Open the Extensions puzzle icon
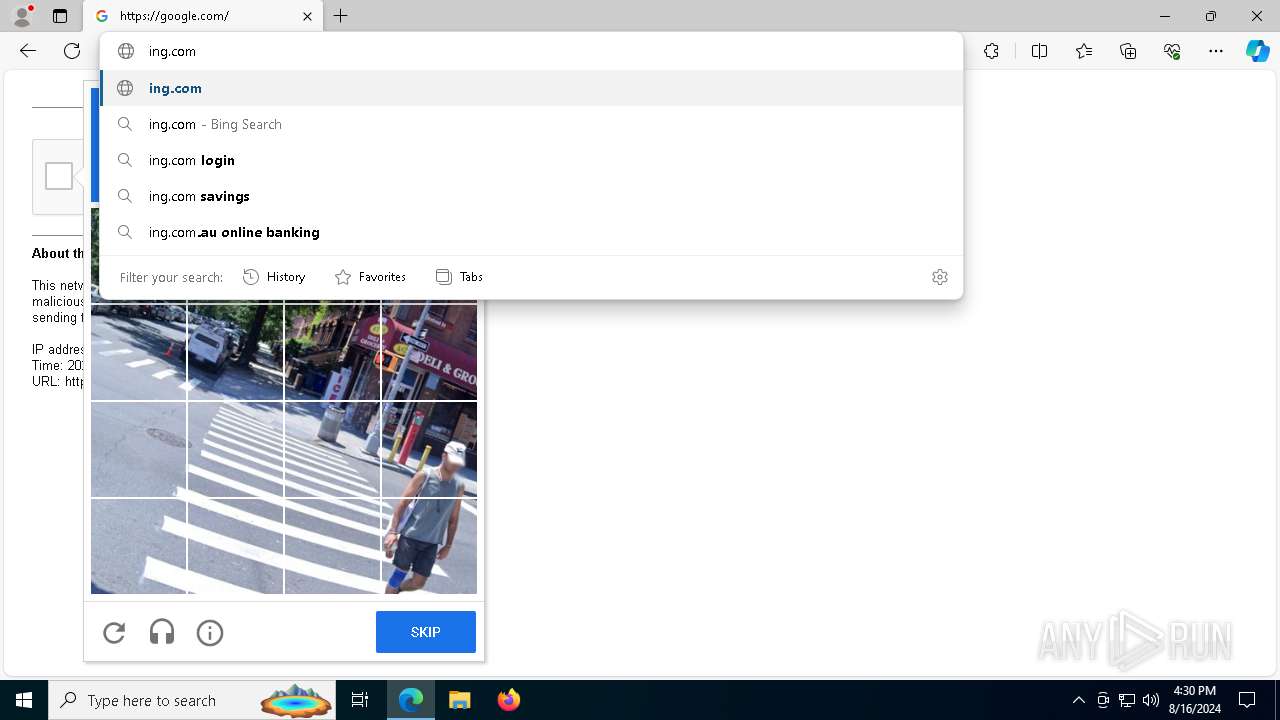1280x720 pixels. [x=991, y=51]
